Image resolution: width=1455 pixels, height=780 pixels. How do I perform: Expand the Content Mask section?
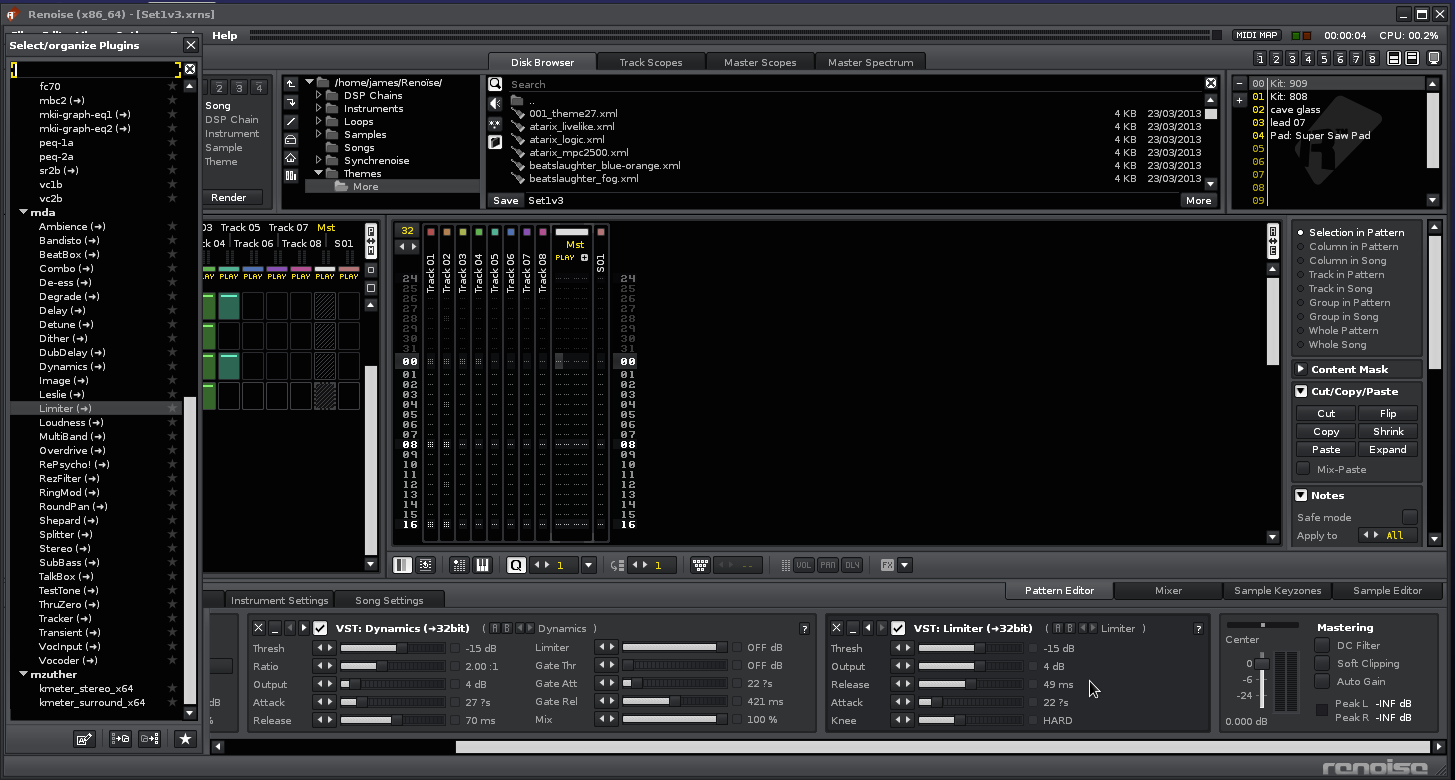[1302, 370]
